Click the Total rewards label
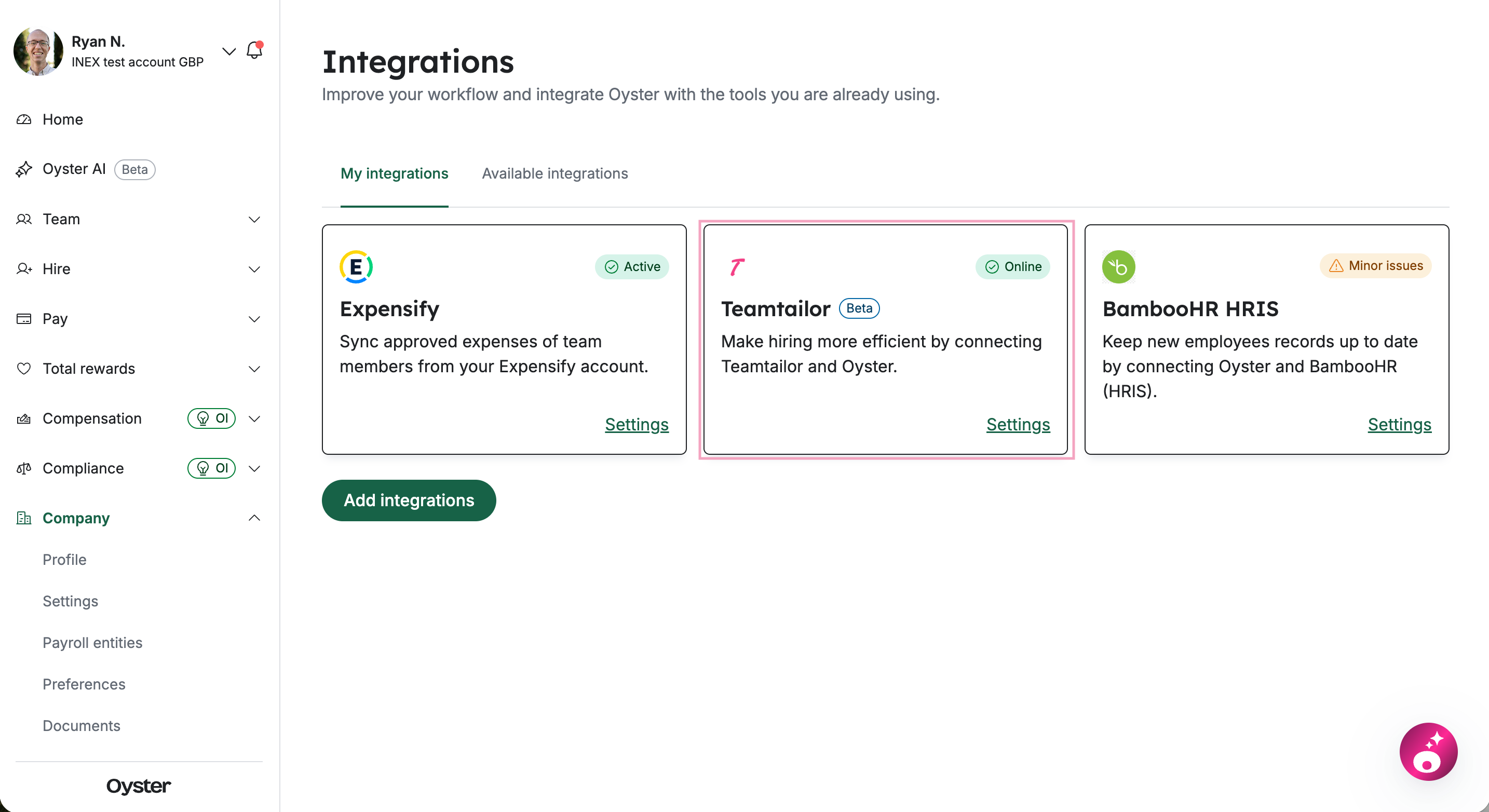 (x=89, y=369)
